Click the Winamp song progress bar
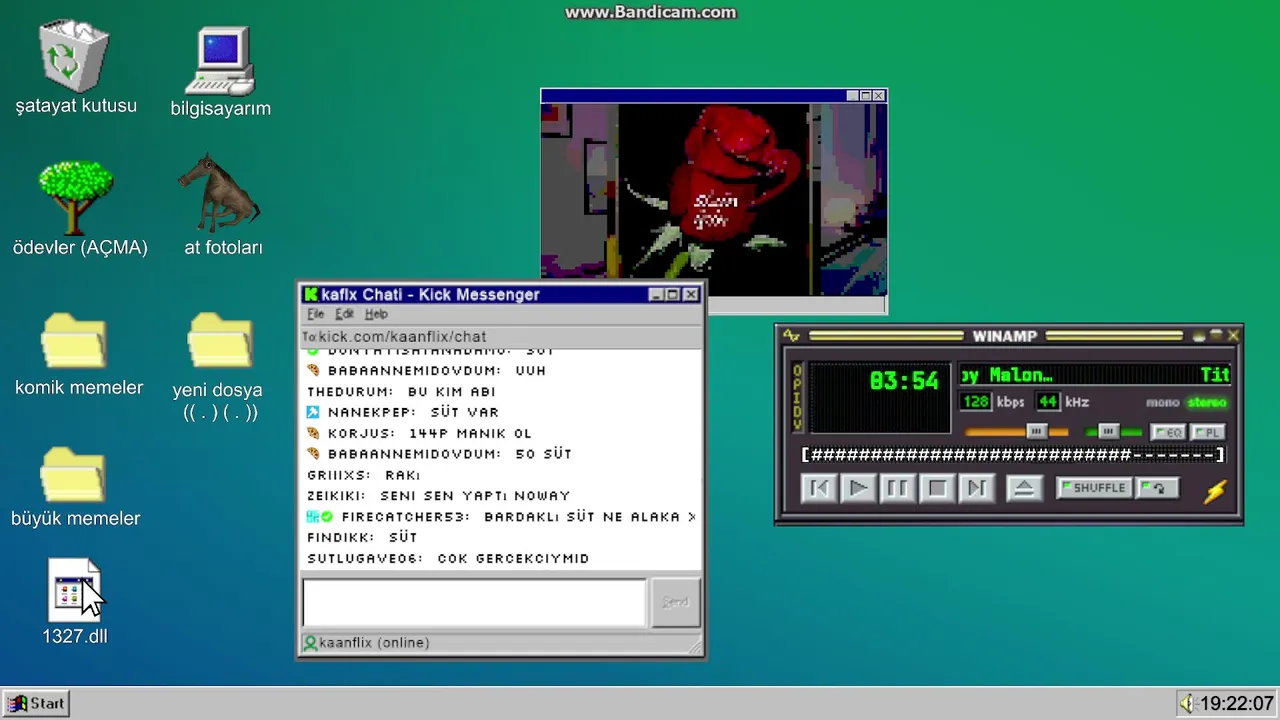 [x=1013, y=455]
